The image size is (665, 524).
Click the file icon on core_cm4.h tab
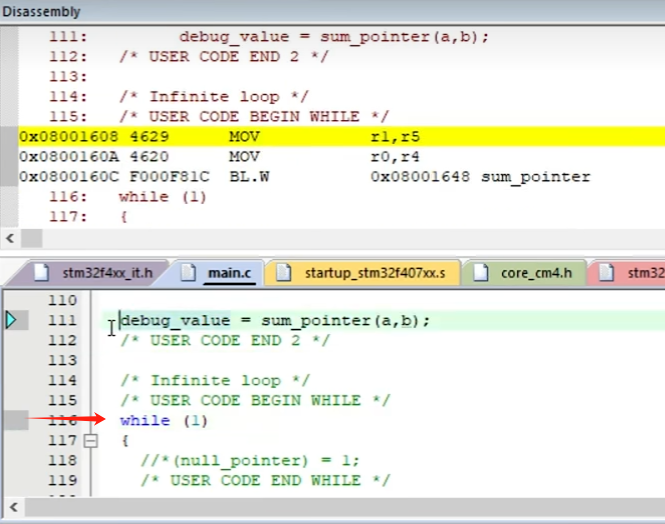pos(481,273)
